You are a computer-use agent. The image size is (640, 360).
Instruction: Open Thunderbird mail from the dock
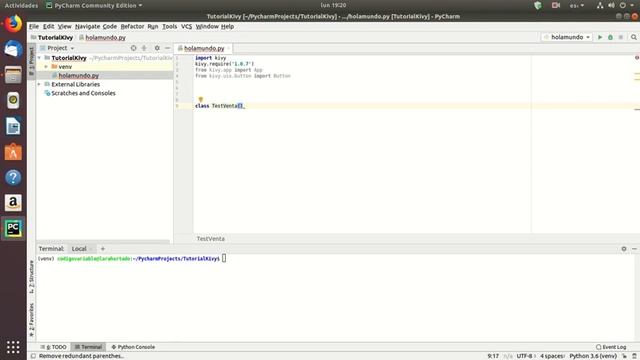[13, 49]
